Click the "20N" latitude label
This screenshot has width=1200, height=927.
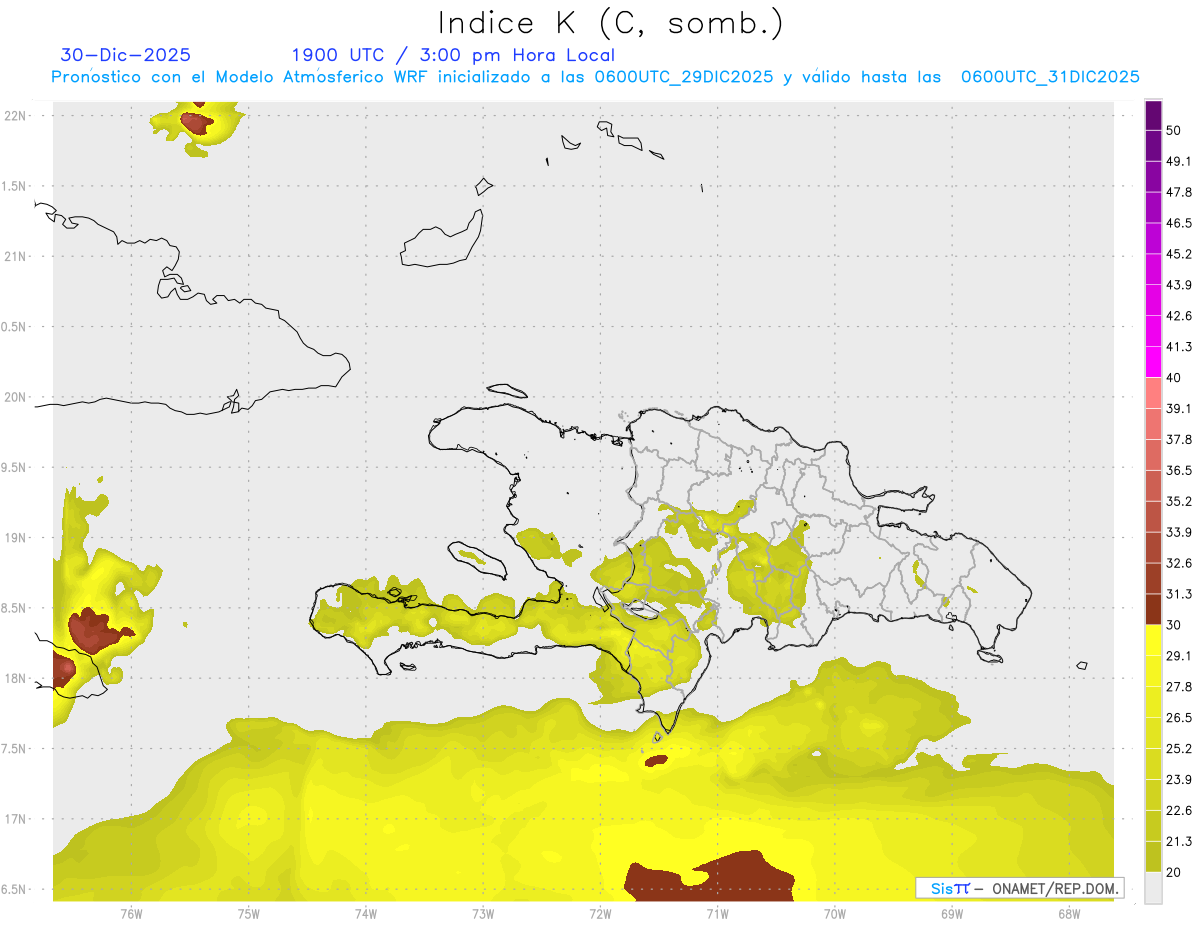click(15, 397)
